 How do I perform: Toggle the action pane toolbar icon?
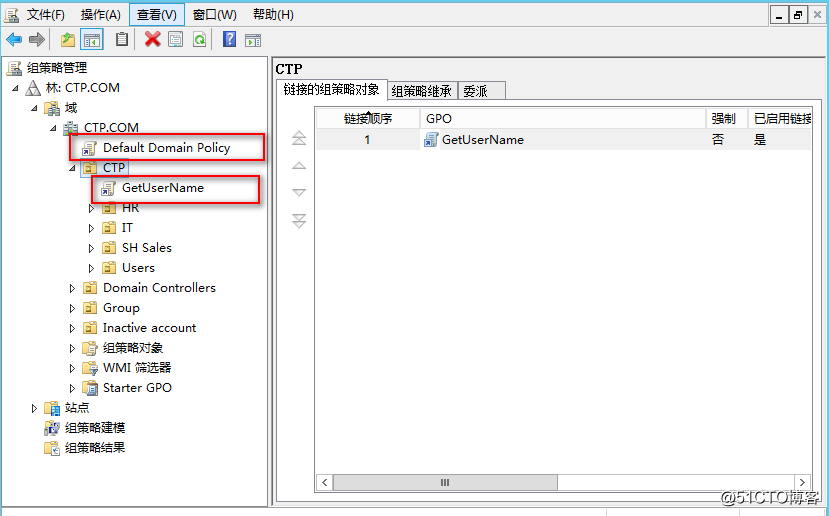[253, 40]
